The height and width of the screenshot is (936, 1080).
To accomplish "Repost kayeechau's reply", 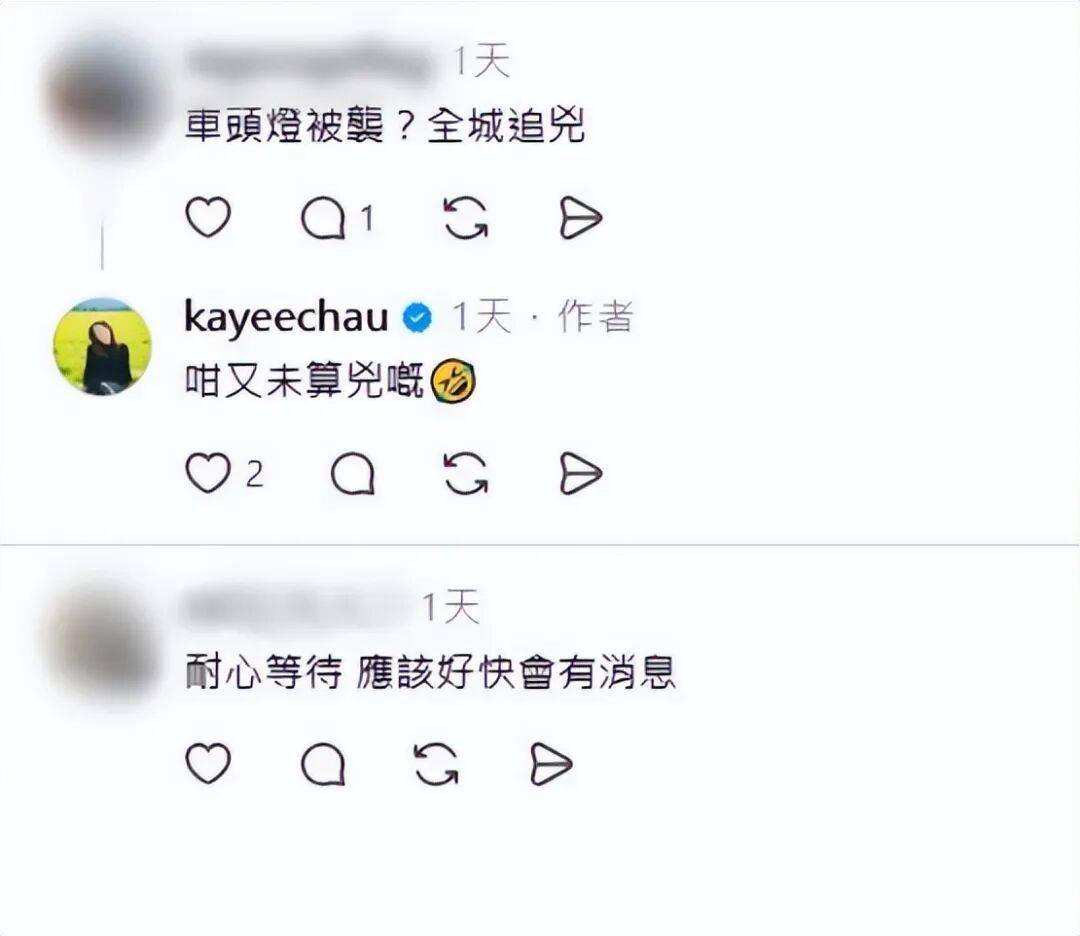I will [466, 474].
